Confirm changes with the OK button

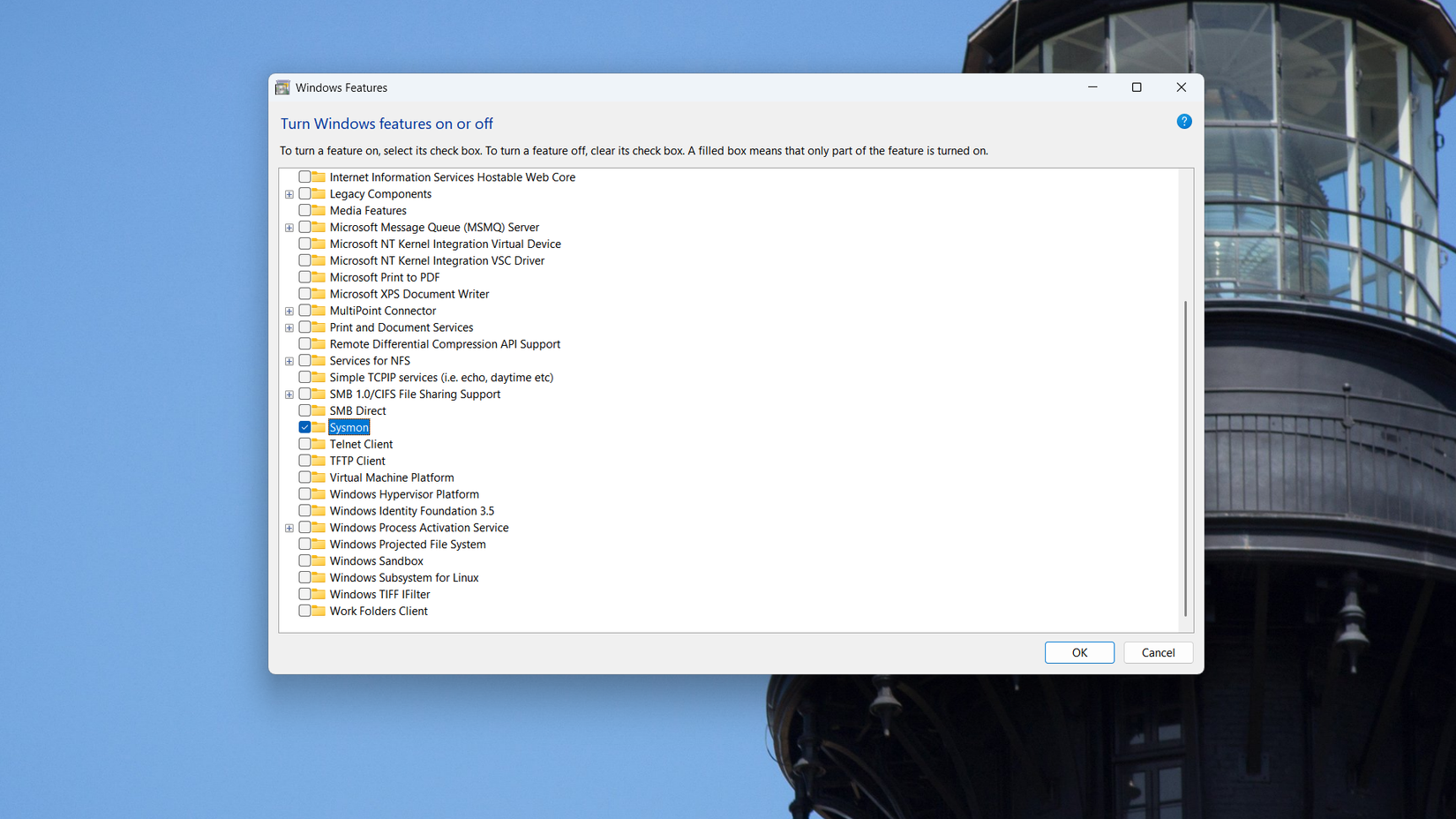[1079, 652]
